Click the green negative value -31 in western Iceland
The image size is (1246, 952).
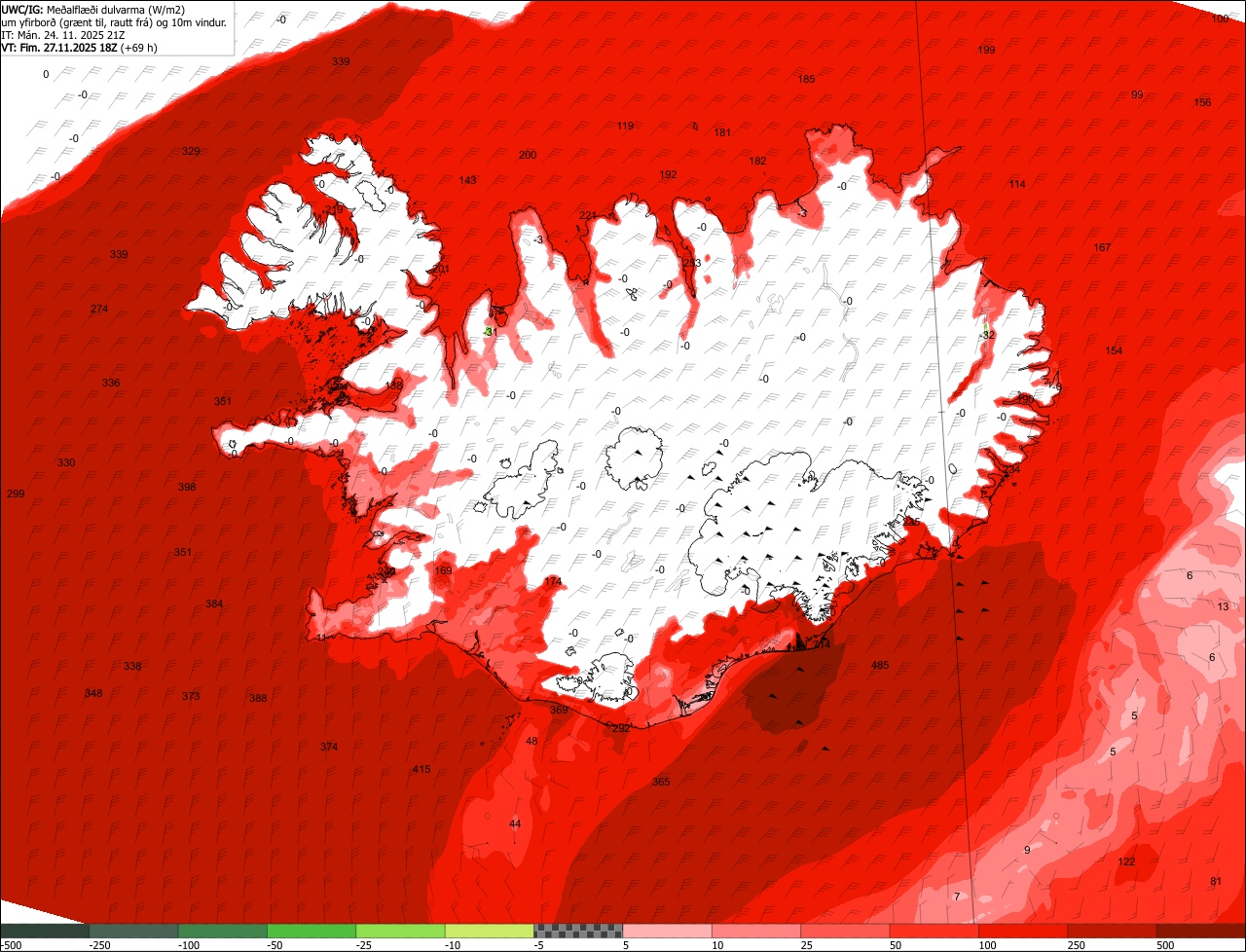coord(491,332)
